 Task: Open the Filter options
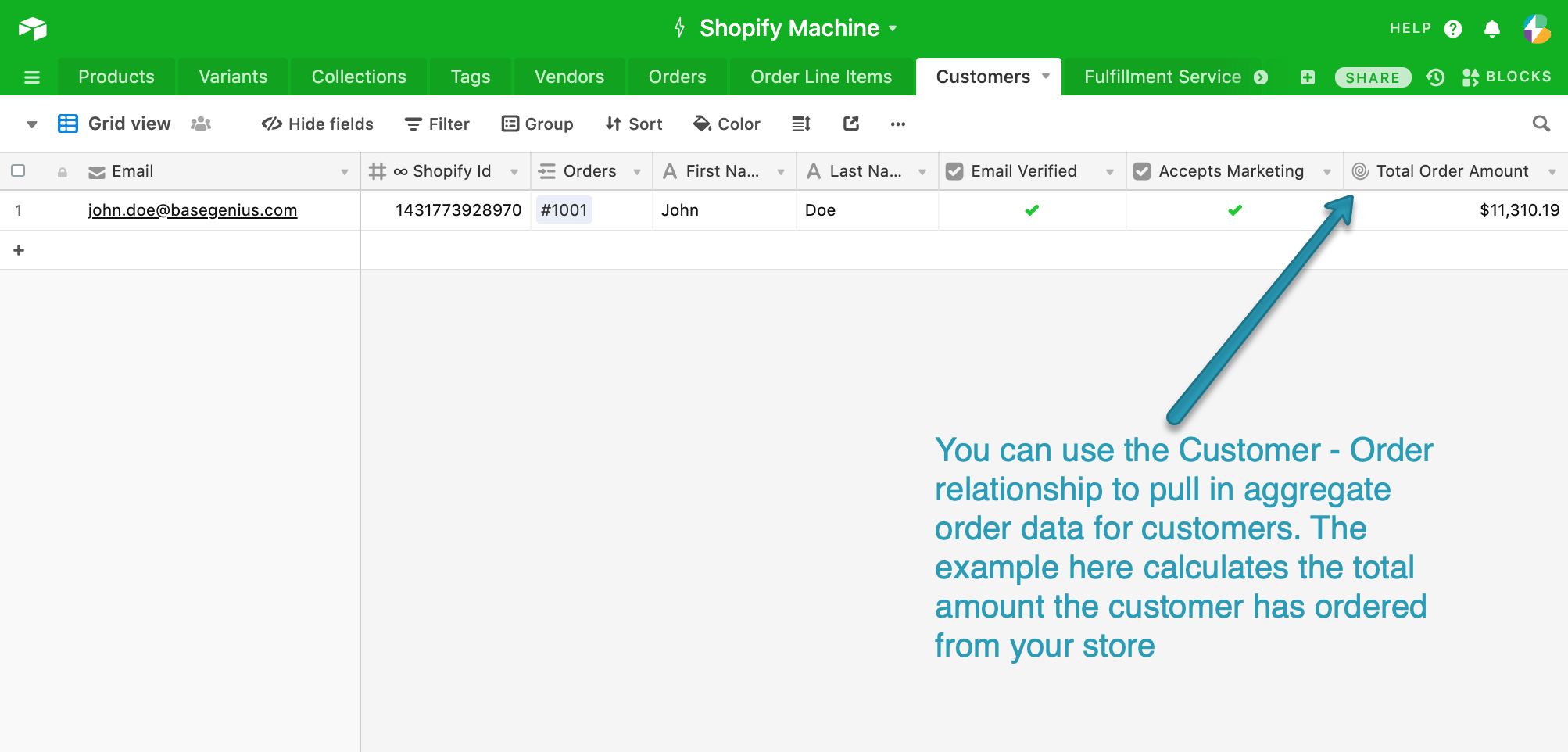click(x=437, y=124)
